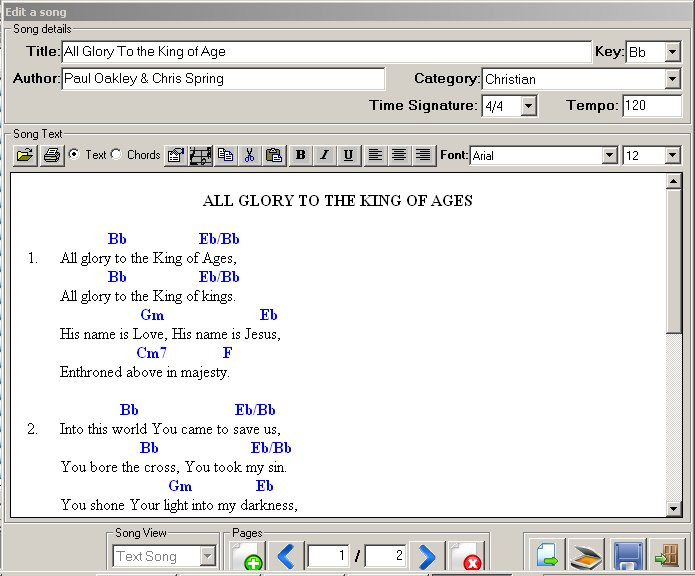Image resolution: width=695 pixels, height=576 pixels.
Task: Go to the previous page
Action: (x=286, y=556)
